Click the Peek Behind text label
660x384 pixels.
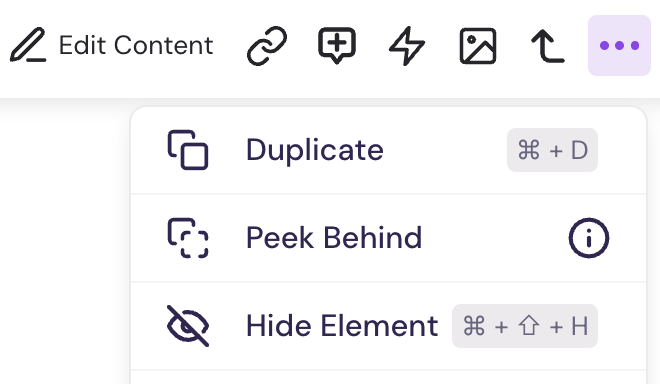[x=334, y=238]
